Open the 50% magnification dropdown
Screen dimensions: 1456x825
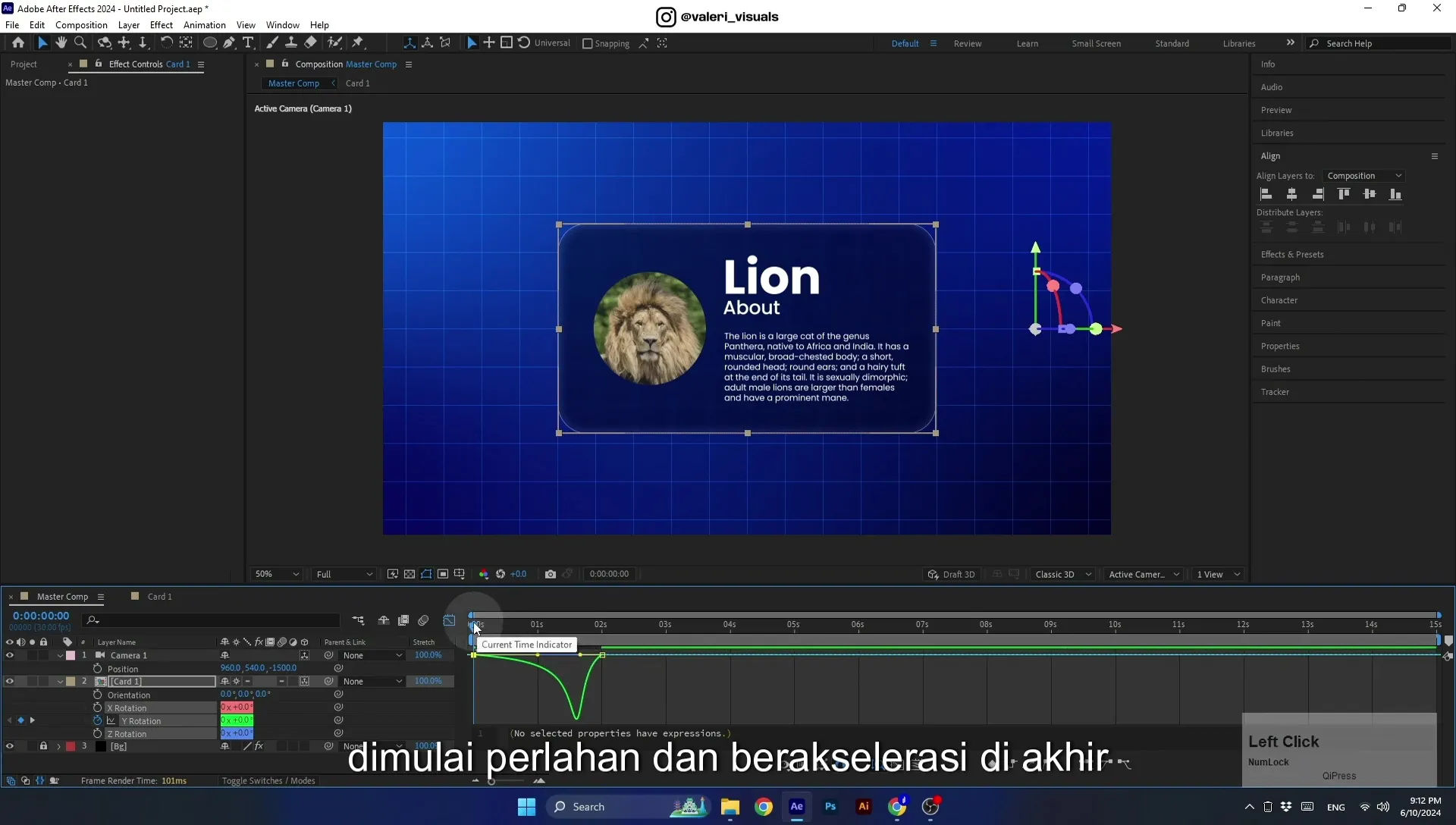[x=277, y=574]
